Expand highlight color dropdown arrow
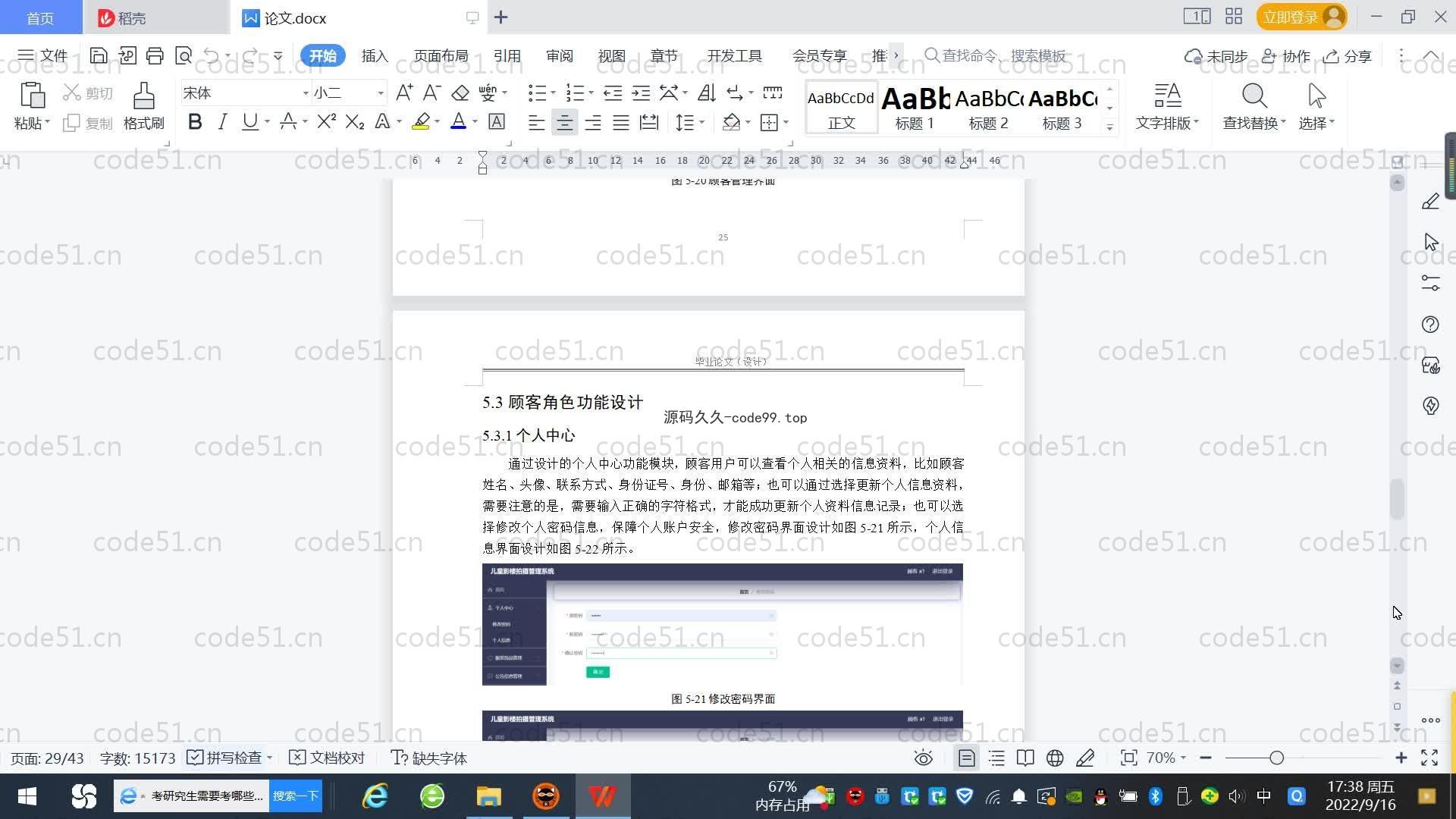The image size is (1456, 819). click(438, 122)
